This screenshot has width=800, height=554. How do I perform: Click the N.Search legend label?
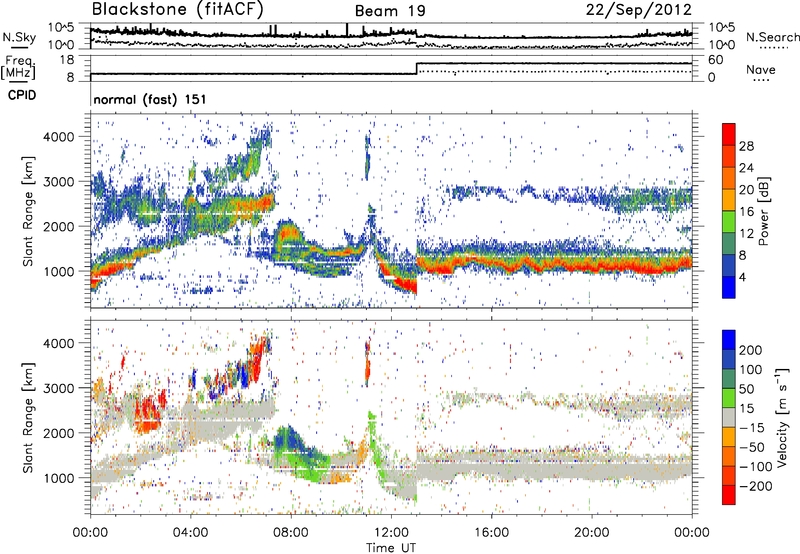point(772,37)
